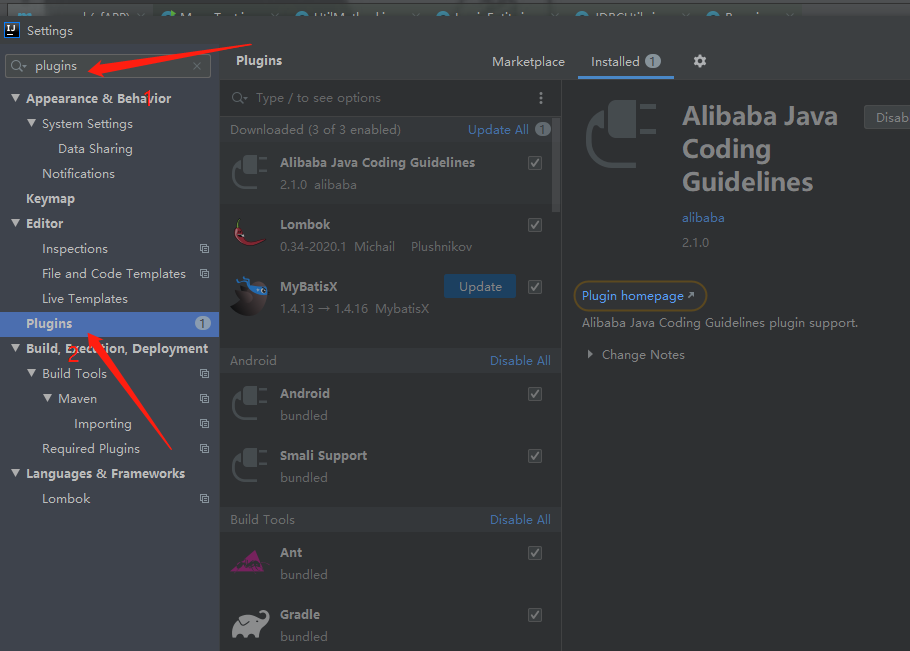Click the project icon beside Maven
Viewport: 910px width, 651px height.
click(204, 398)
